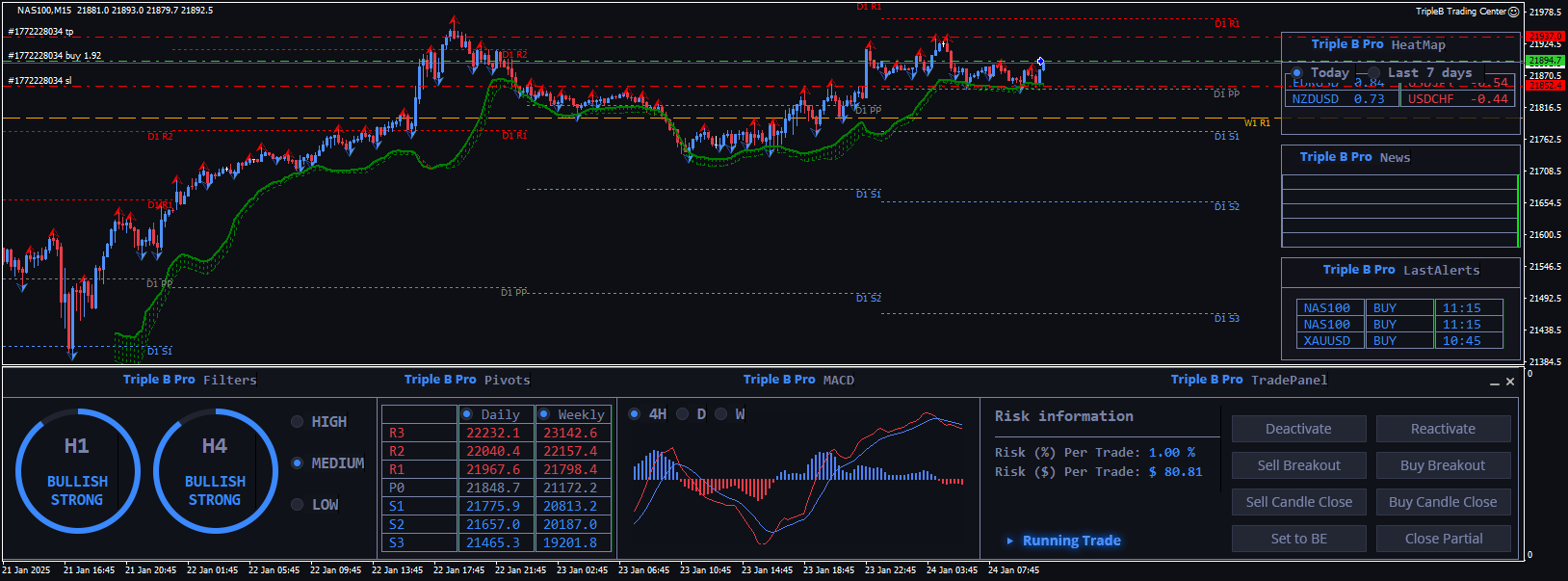Click the green current price tag on axis
1568x581 pixels.
1545,61
